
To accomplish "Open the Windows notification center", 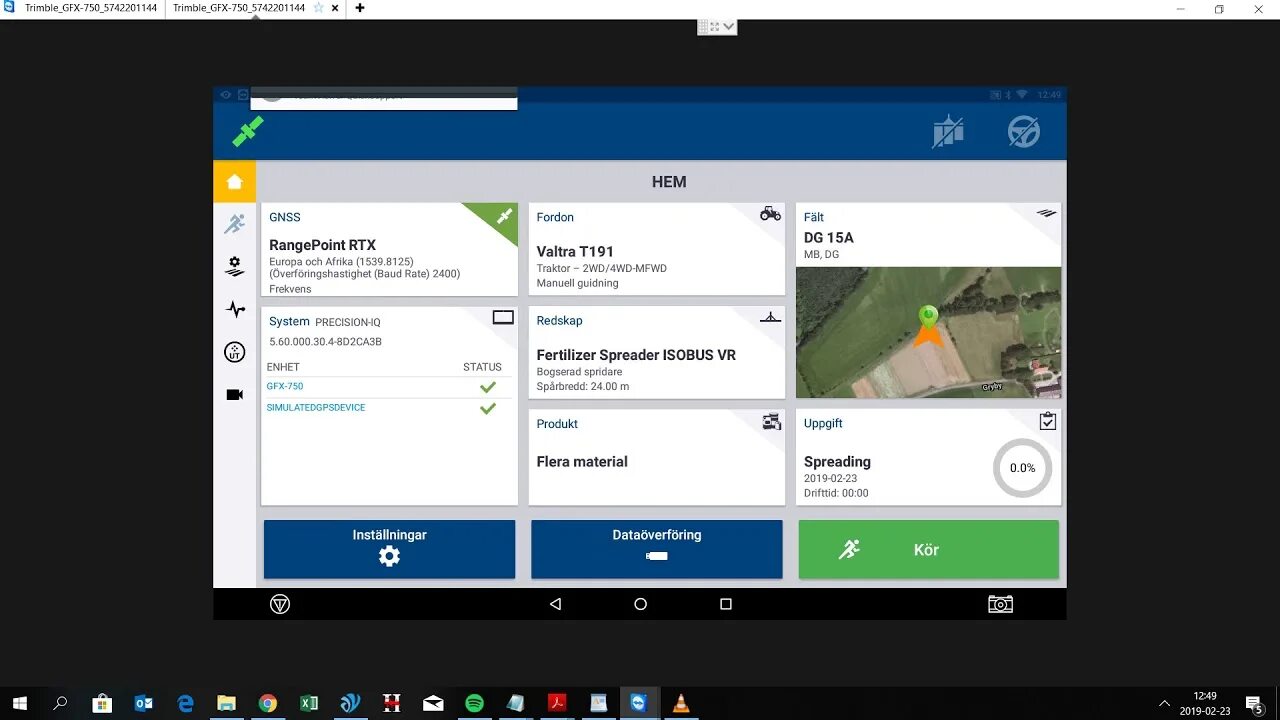I will coord(1254,703).
